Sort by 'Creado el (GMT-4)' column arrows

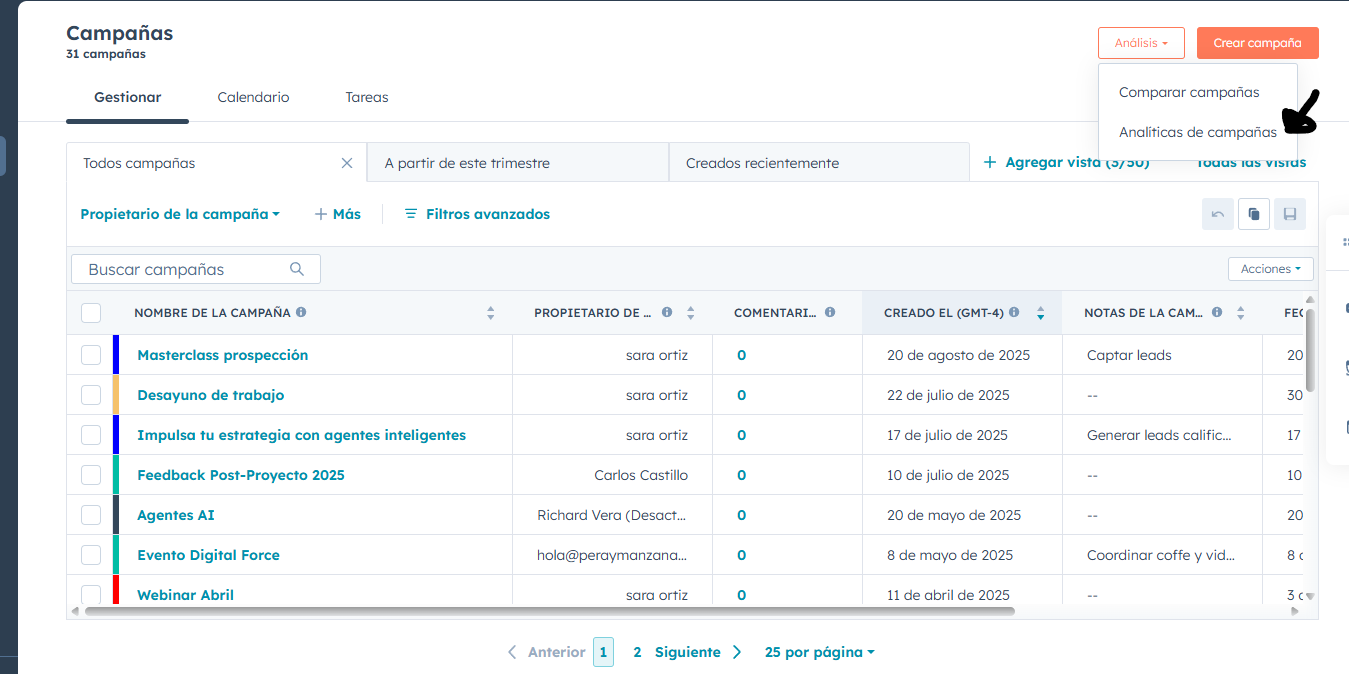1040,313
